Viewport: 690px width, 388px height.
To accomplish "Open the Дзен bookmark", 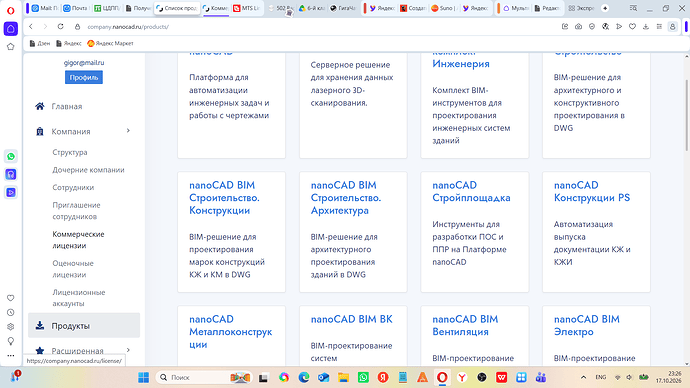I will [x=40, y=43].
